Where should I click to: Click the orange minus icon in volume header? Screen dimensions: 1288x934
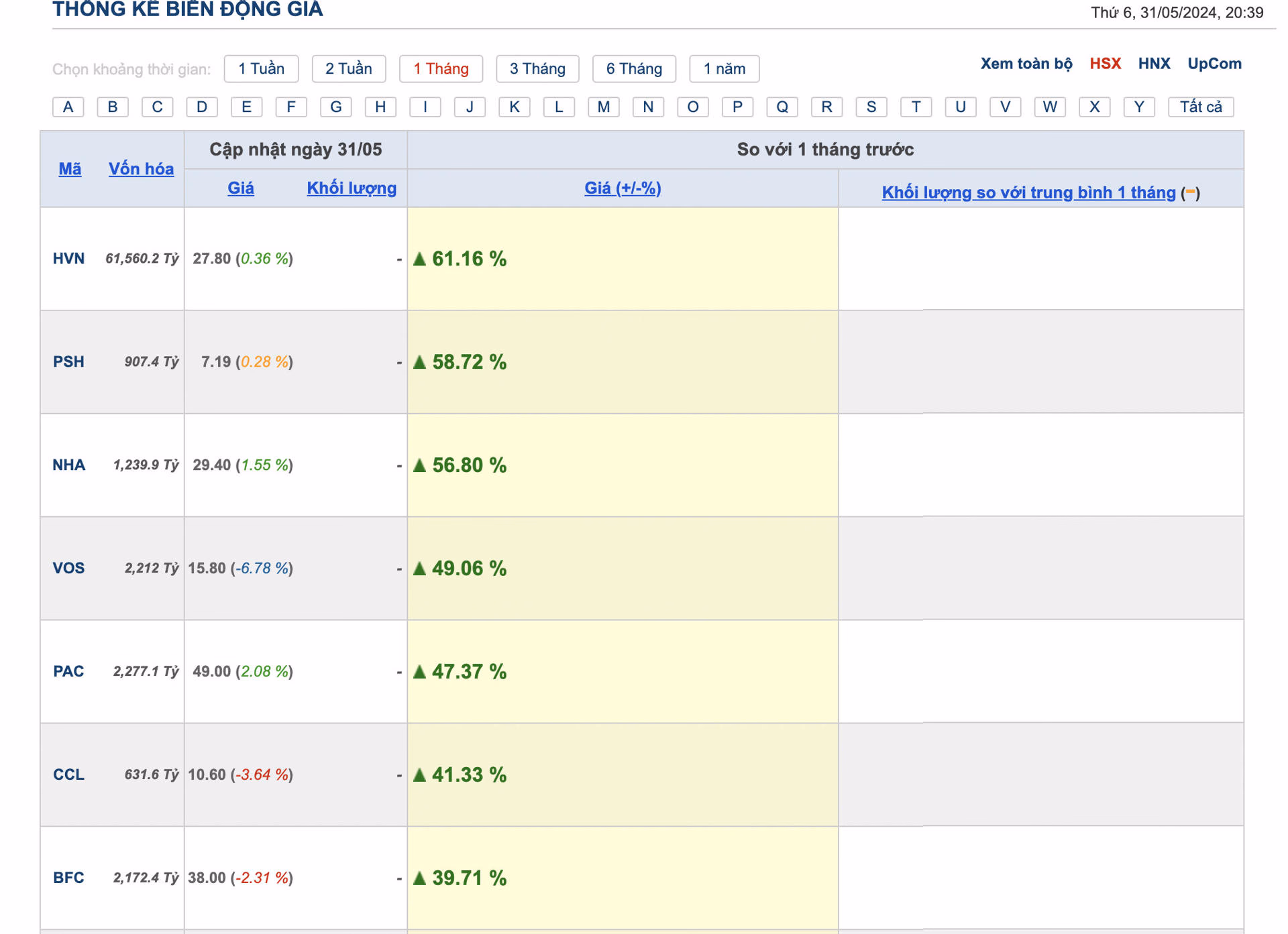pos(1189,192)
